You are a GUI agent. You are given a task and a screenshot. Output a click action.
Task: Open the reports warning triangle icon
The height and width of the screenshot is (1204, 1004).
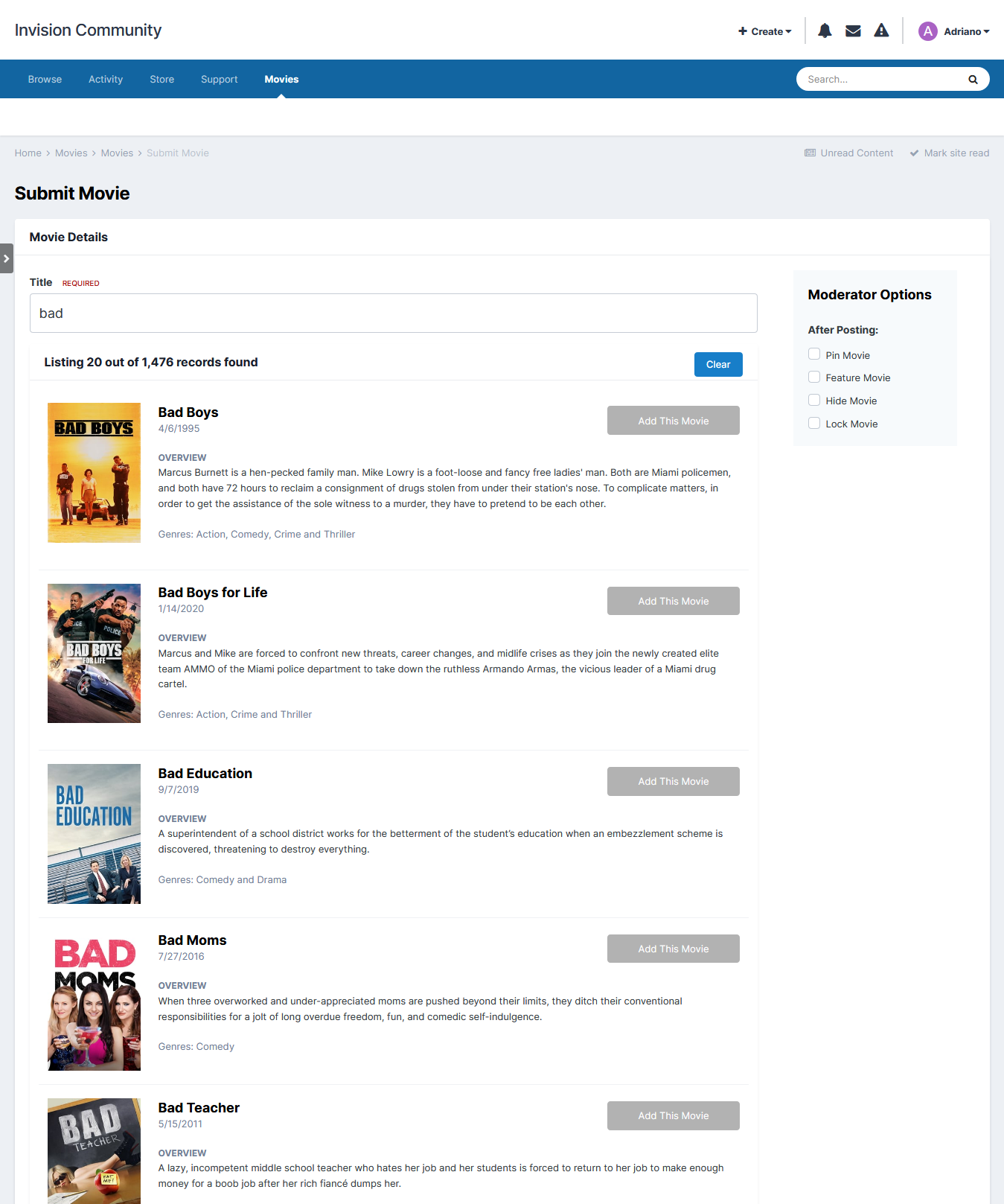coord(881,31)
